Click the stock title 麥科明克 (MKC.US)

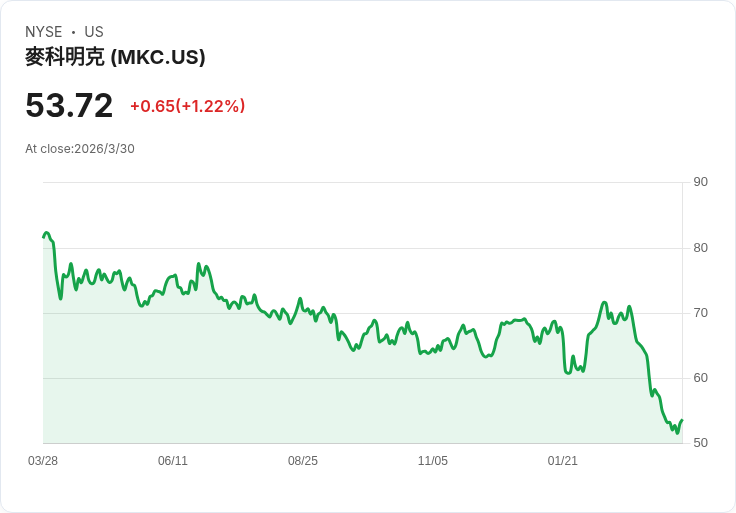115,57
